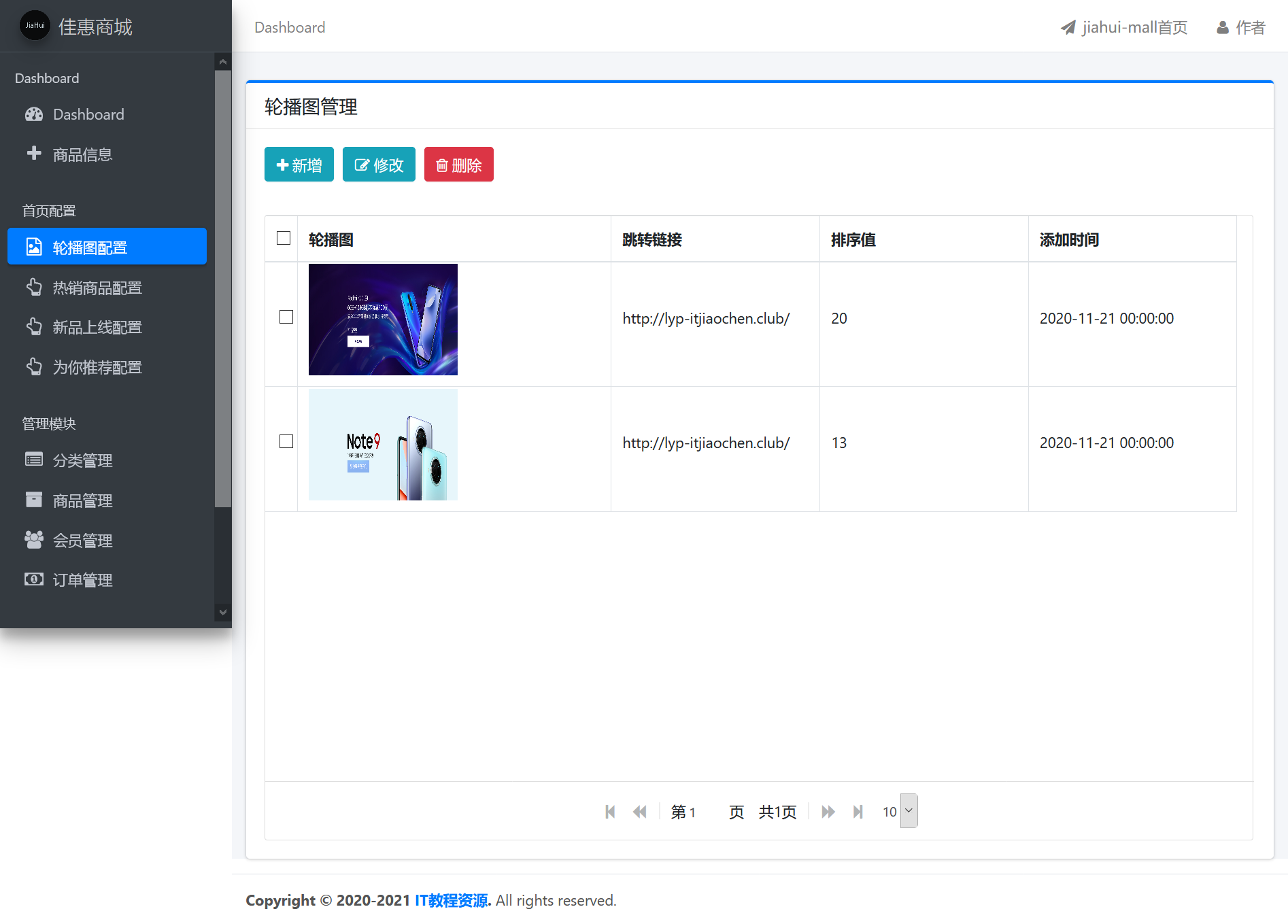
Task: Click the previous page double-arrow icon
Action: (640, 812)
